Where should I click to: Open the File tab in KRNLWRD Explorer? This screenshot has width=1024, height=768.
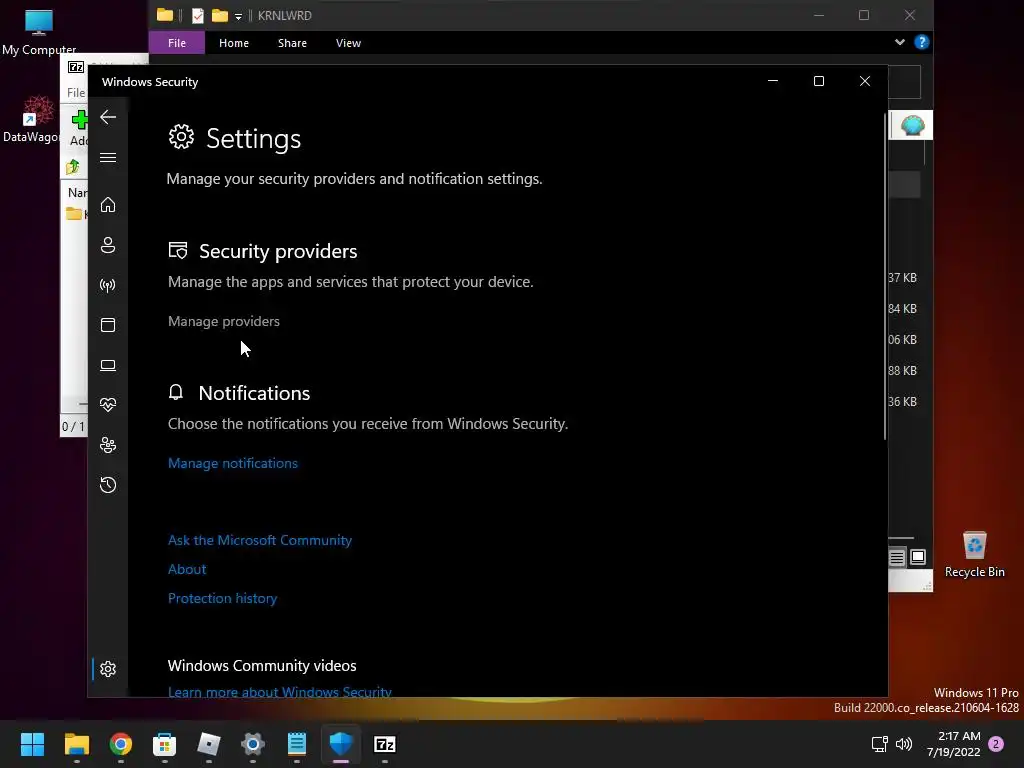[x=176, y=43]
